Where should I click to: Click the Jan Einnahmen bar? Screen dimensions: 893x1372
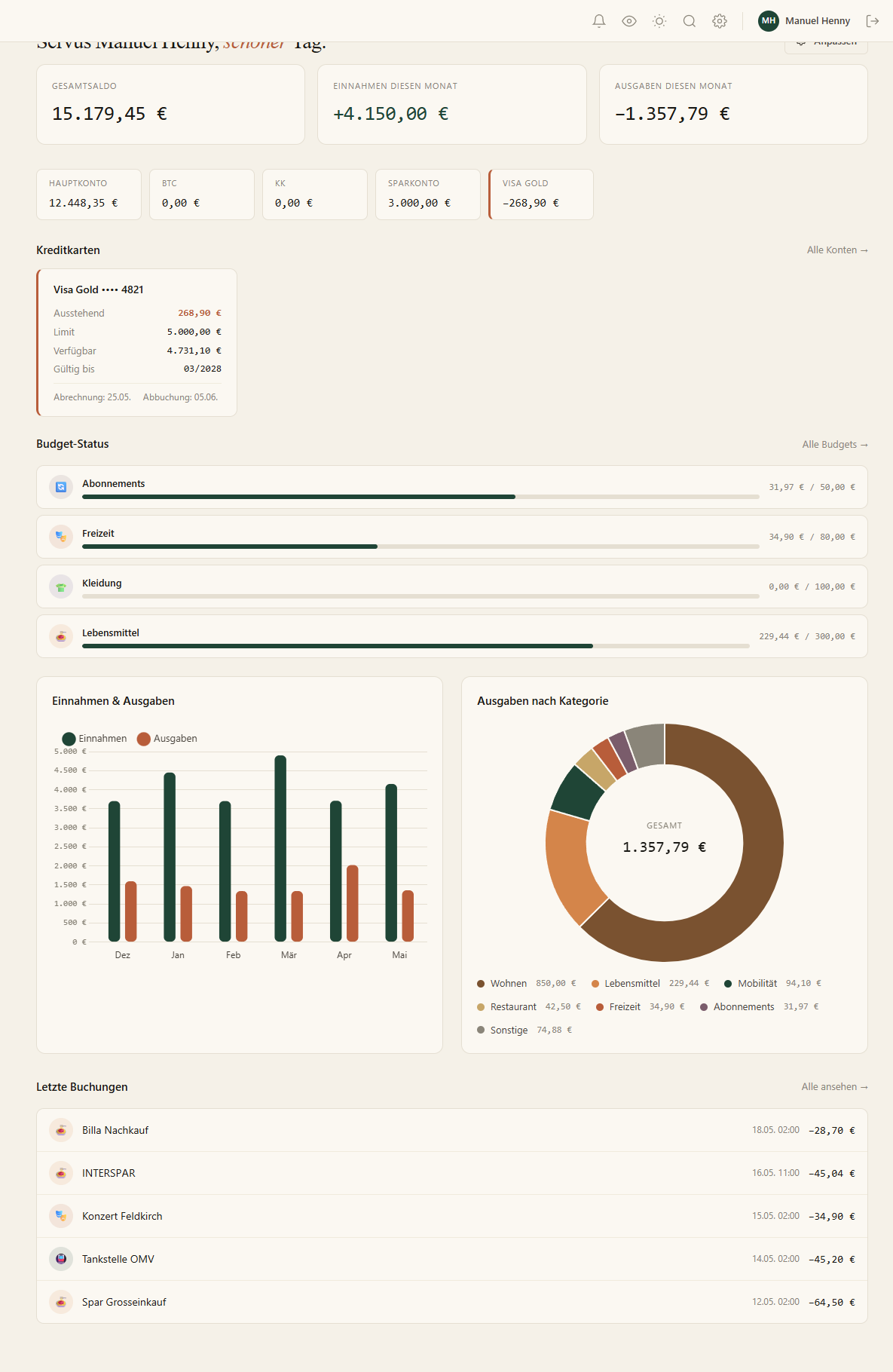(170, 857)
